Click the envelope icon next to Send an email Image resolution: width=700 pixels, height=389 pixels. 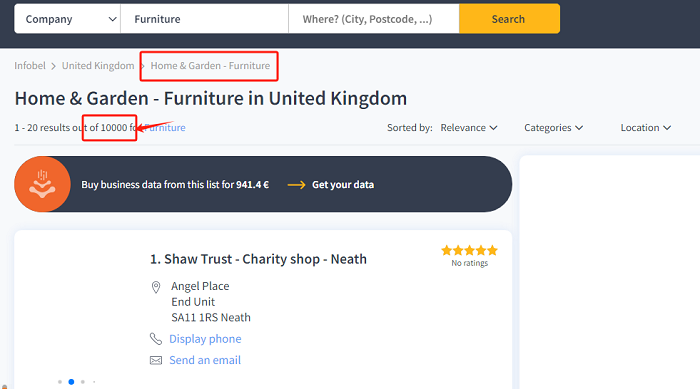(156, 360)
